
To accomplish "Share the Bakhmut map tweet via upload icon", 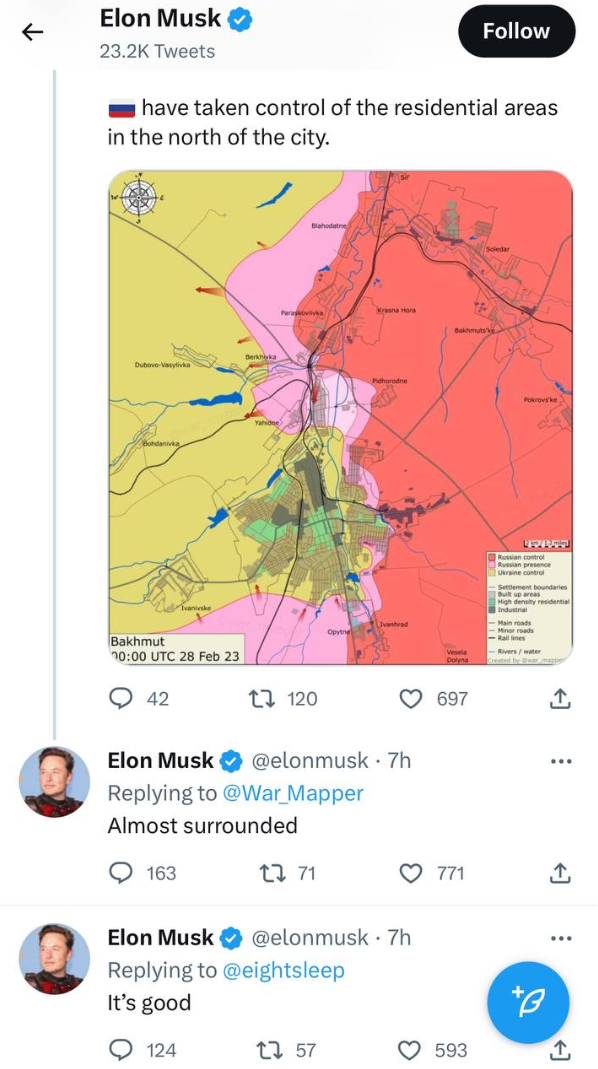I will tap(562, 698).
